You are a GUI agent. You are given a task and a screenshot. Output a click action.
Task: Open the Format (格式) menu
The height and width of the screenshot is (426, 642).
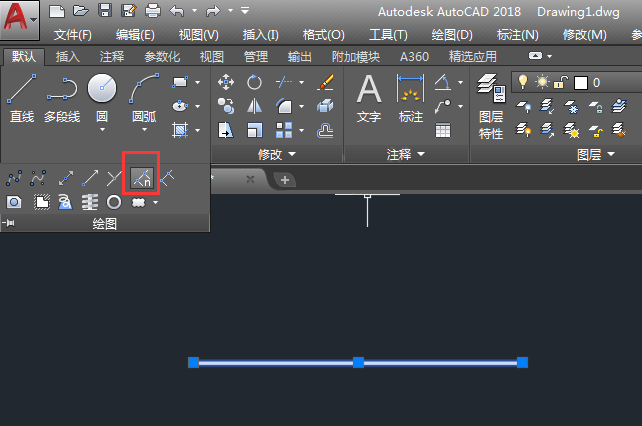point(323,35)
